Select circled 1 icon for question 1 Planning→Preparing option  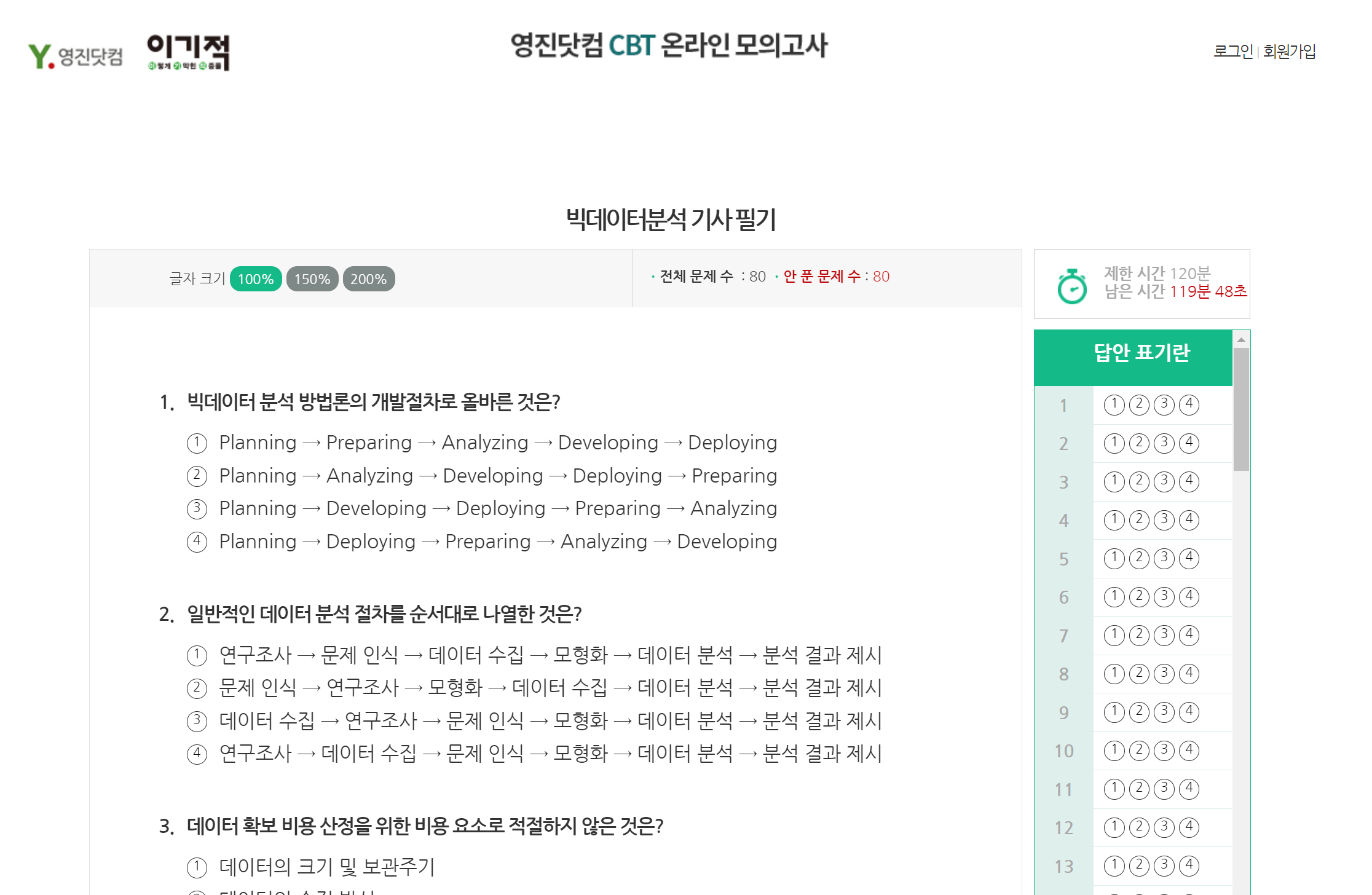pos(197,443)
